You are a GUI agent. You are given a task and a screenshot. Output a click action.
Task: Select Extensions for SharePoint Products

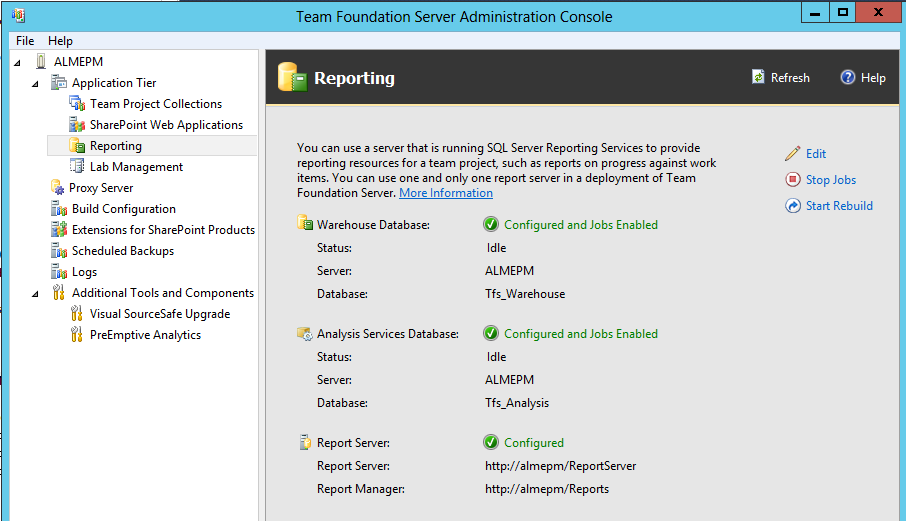164,230
